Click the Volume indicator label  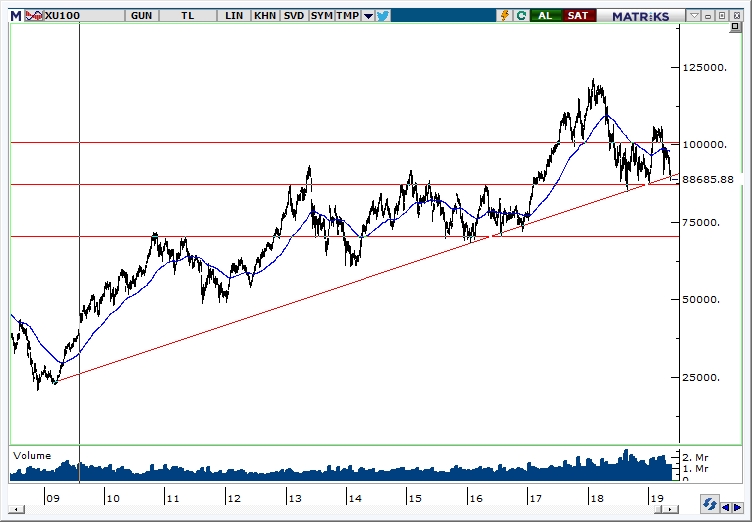[x=32, y=456]
